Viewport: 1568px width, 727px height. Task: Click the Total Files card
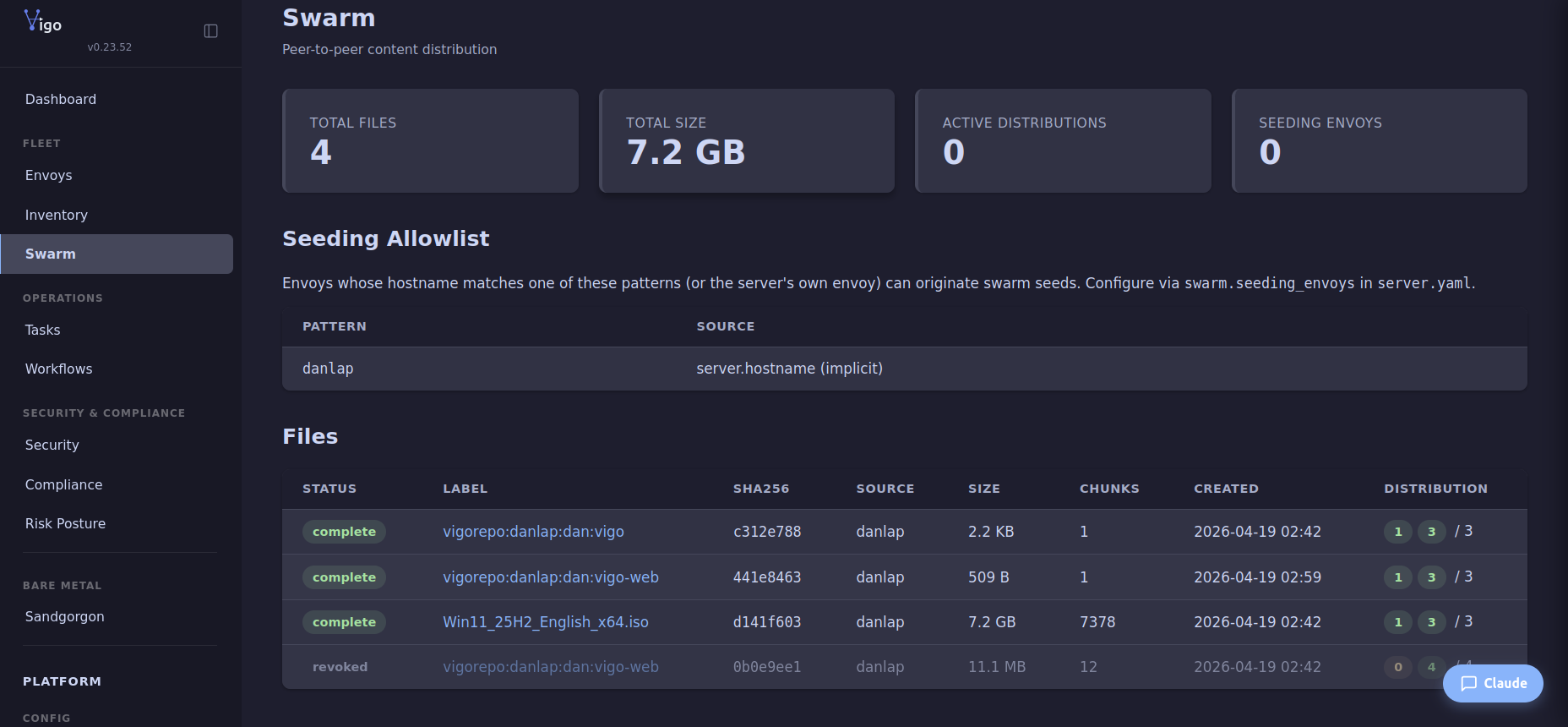pyautogui.click(x=431, y=141)
